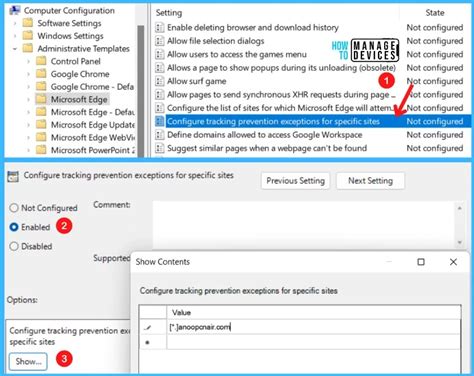The height and width of the screenshot is (376, 474).
Task: Click policy icon for Allow file selection dialogs
Action: click(160, 41)
